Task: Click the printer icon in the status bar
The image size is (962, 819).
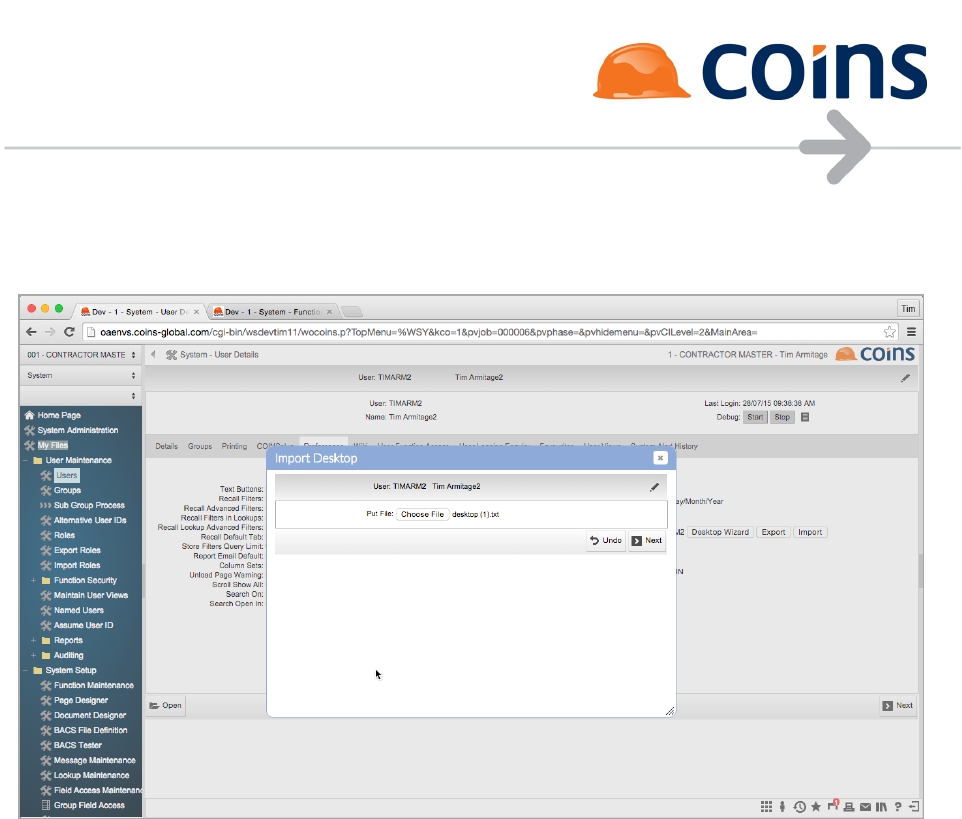Action: 849,807
